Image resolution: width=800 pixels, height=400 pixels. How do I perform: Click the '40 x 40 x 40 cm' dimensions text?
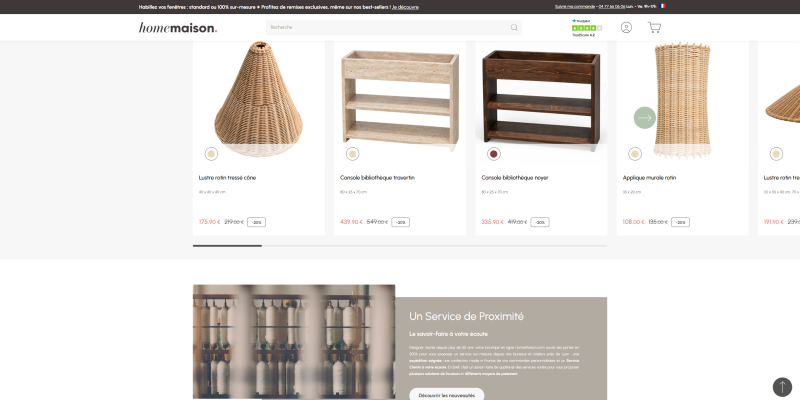click(x=212, y=192)
